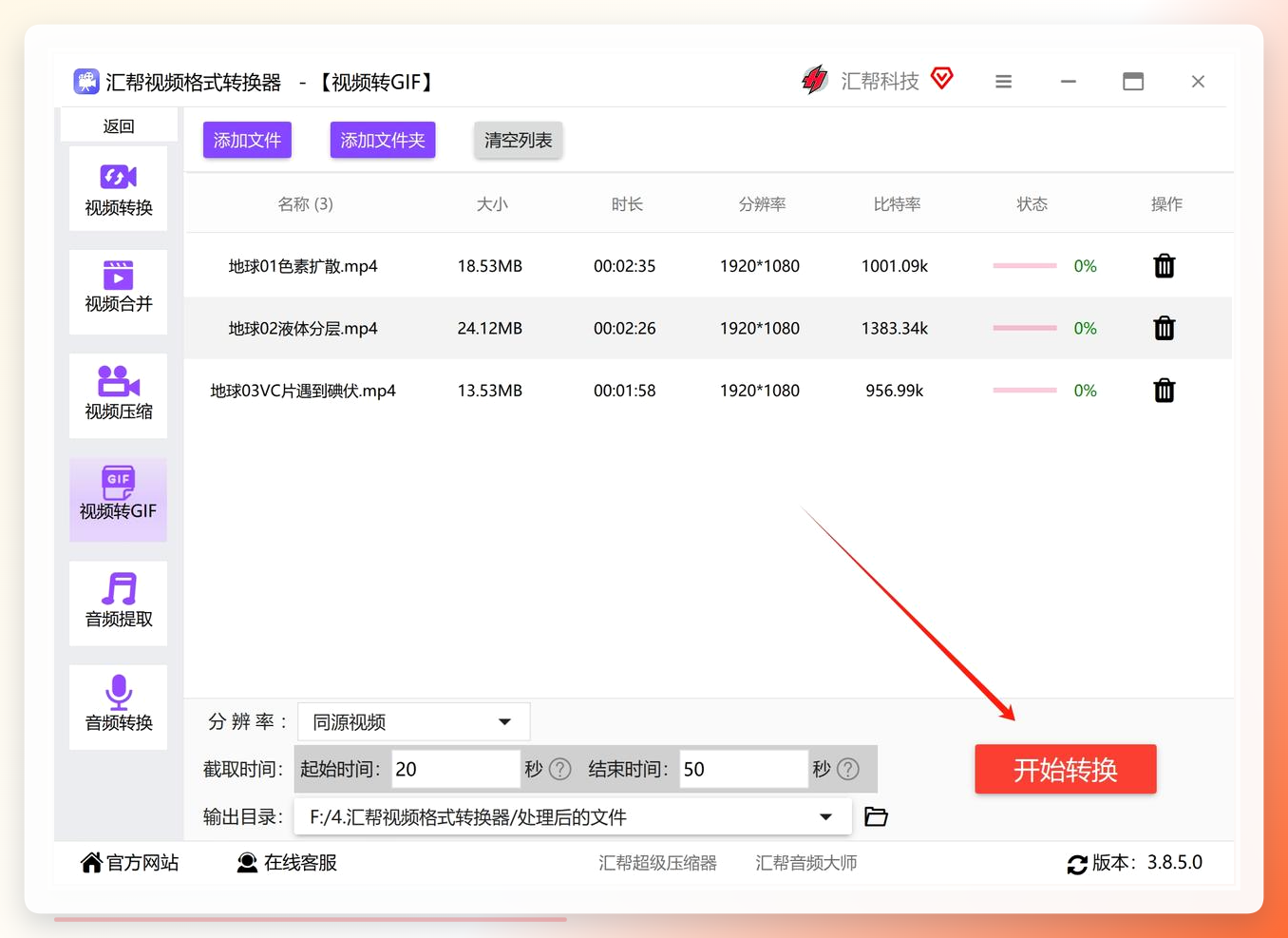Click the 添加文件 button
This screenshot has height=938, width=1288.
247,140
